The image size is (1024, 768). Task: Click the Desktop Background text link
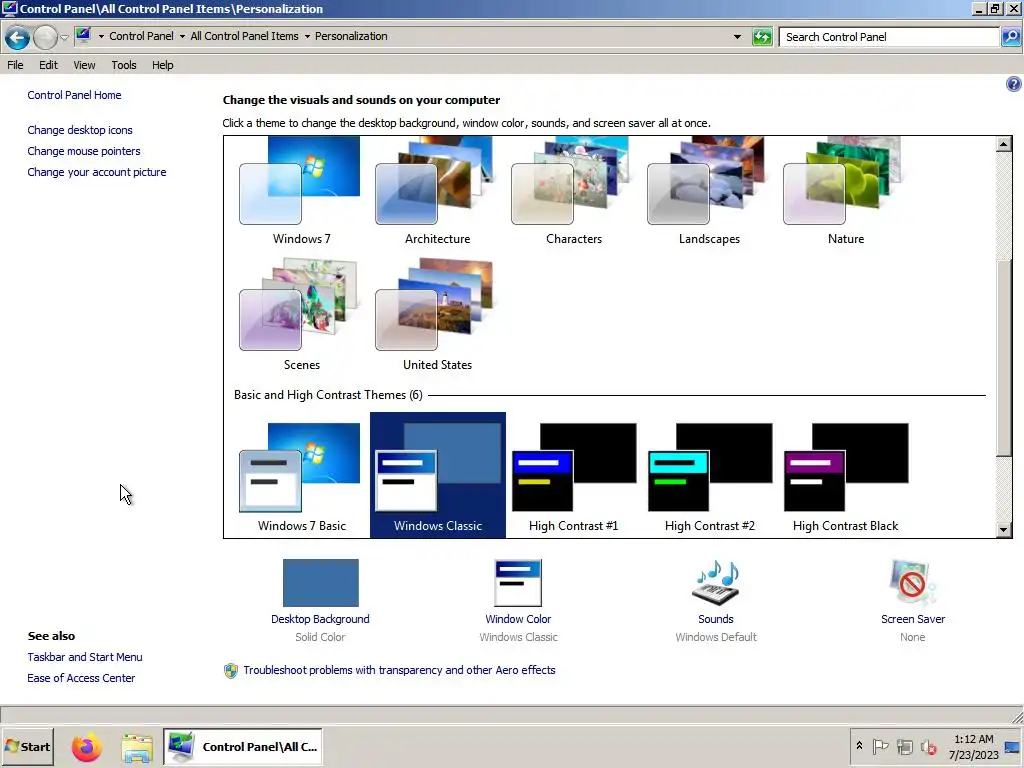(x=320, y=619)
